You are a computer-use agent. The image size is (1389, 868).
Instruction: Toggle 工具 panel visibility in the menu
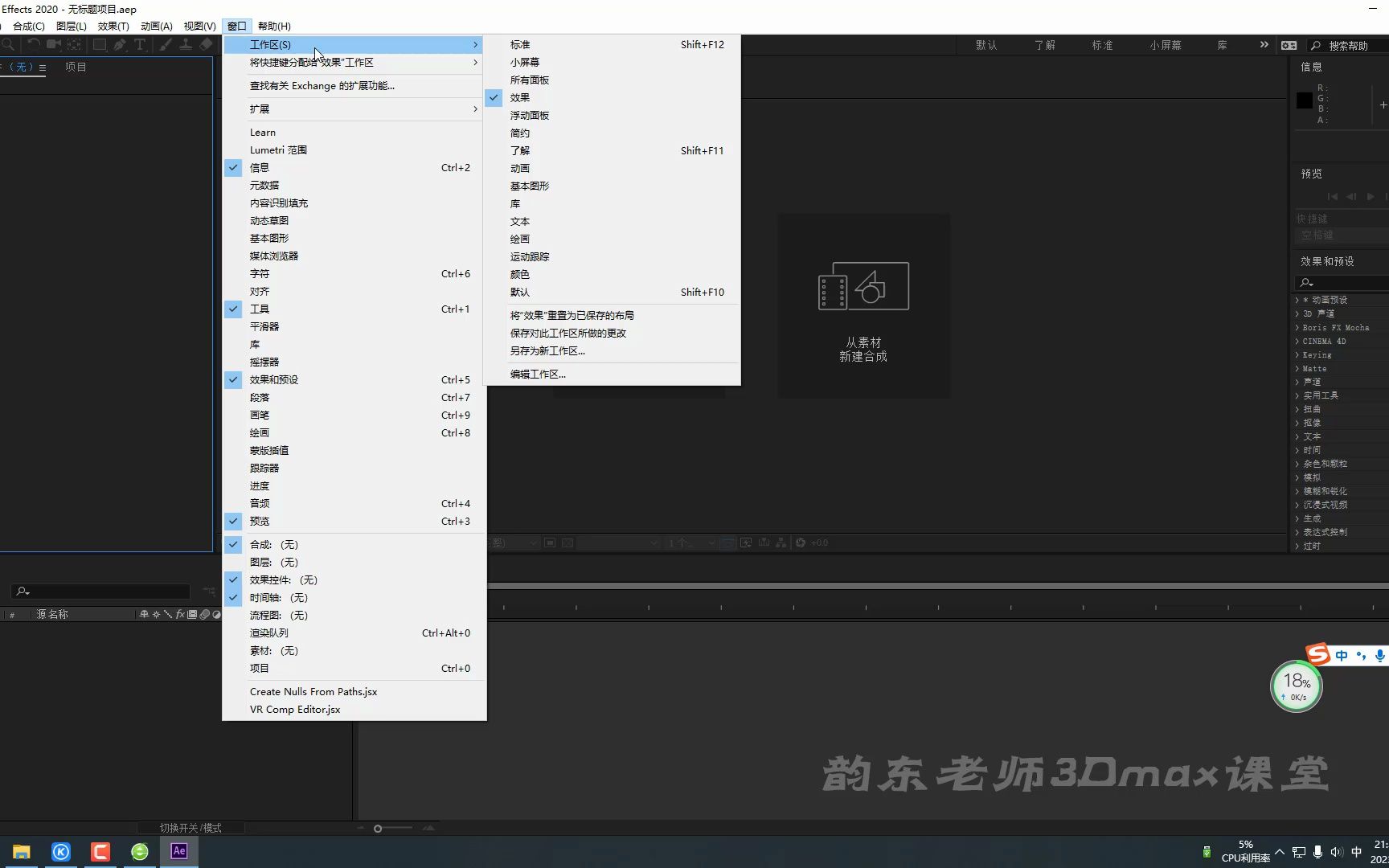pos(259,309)
